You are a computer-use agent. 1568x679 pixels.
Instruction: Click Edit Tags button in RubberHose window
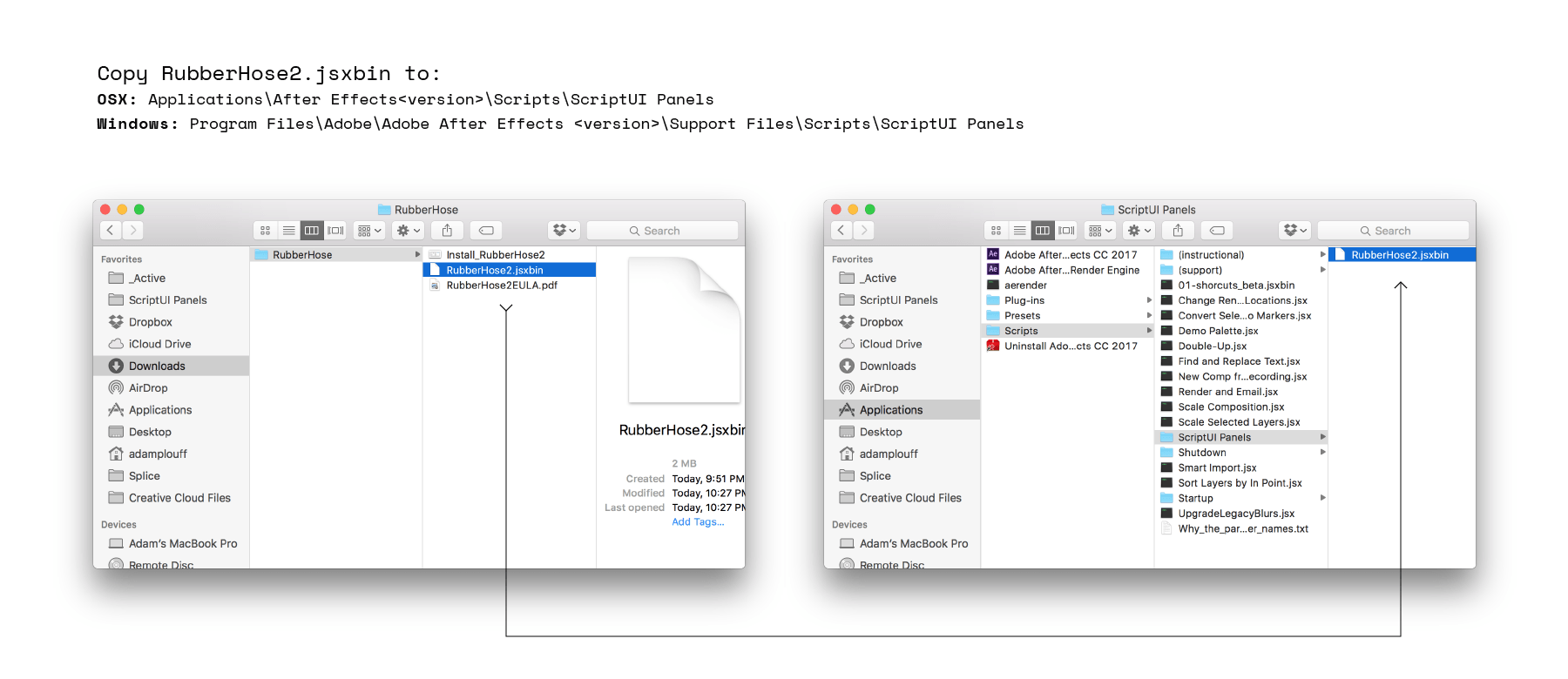[x=486, y=231]
